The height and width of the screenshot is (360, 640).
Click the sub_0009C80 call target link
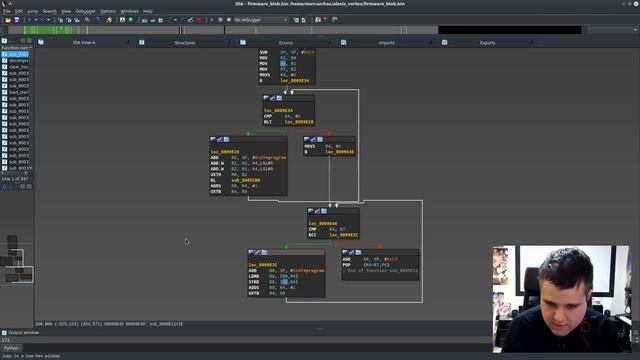(246, 180)
